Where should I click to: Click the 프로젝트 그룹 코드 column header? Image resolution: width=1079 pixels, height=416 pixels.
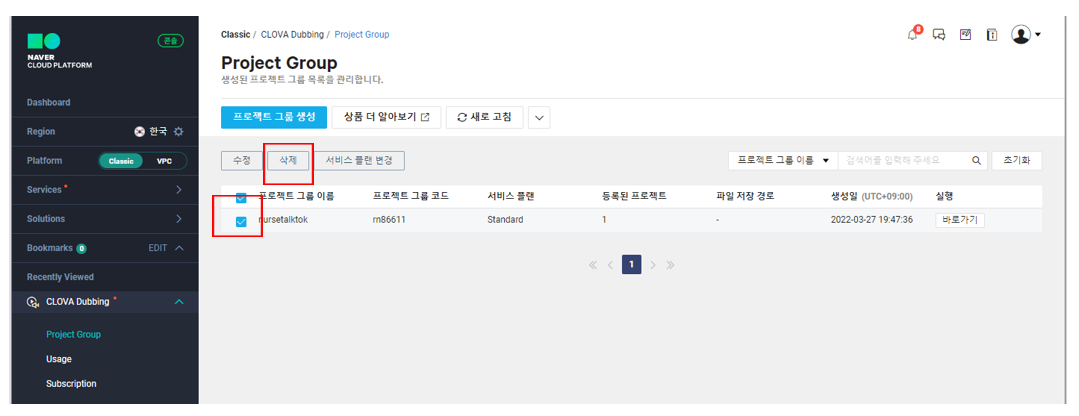[x=410, y=197]
